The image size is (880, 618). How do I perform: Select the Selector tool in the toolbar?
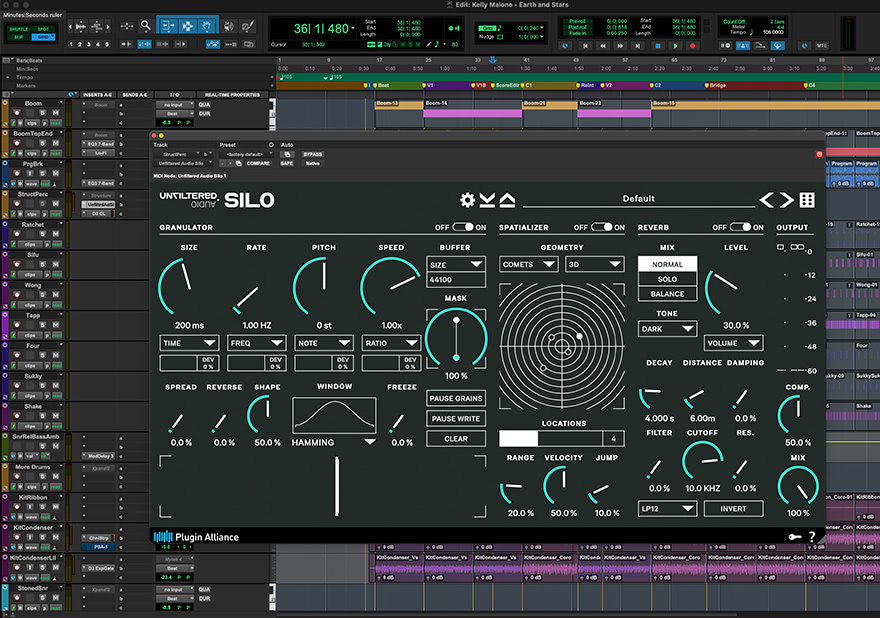[188, 26]
